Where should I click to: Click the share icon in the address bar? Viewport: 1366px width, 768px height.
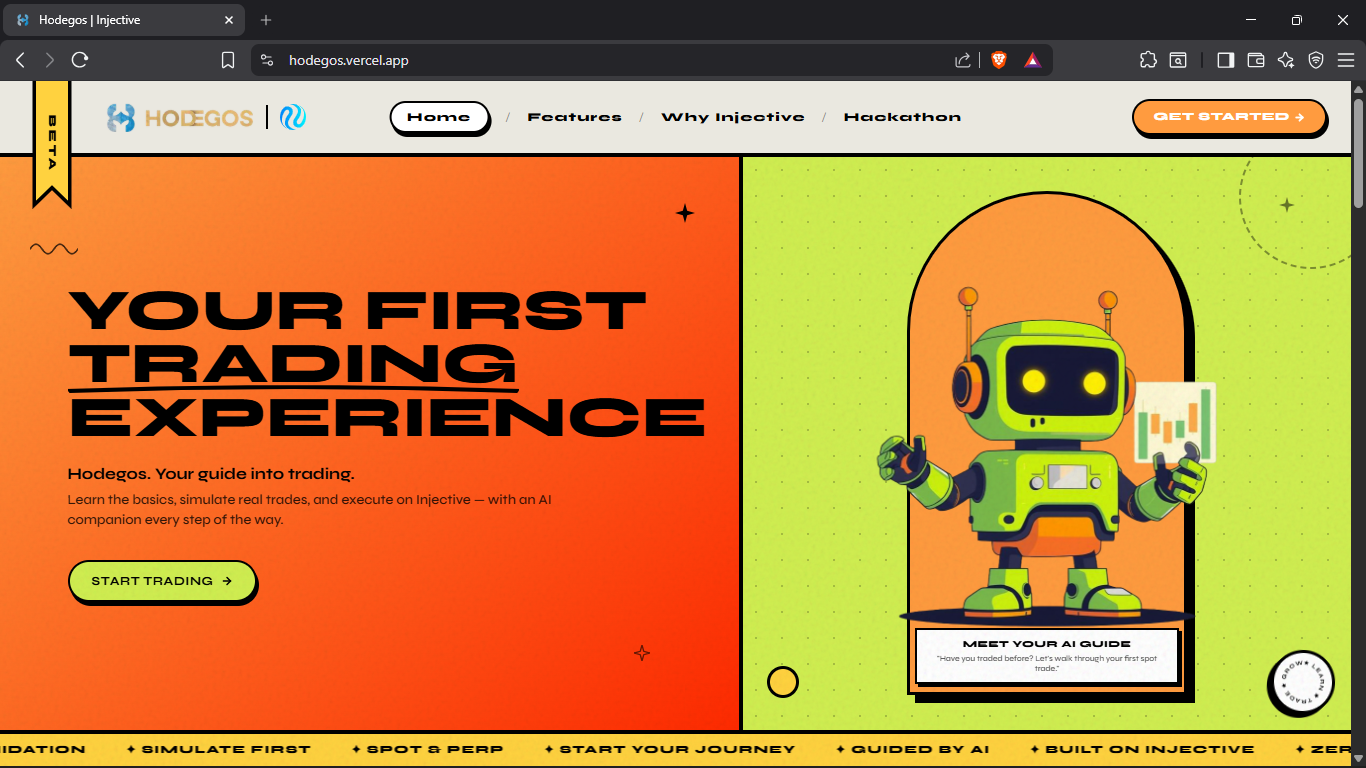pyautogui.click(x=963, y=60)
